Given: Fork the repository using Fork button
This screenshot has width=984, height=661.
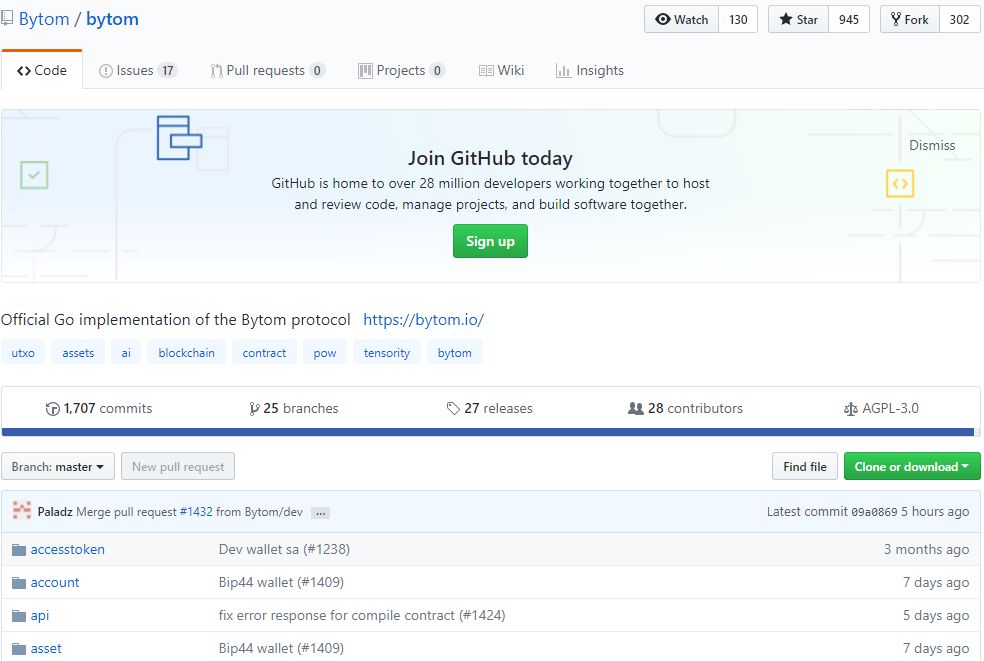Looking at the screenshot, I should (909, 20).
